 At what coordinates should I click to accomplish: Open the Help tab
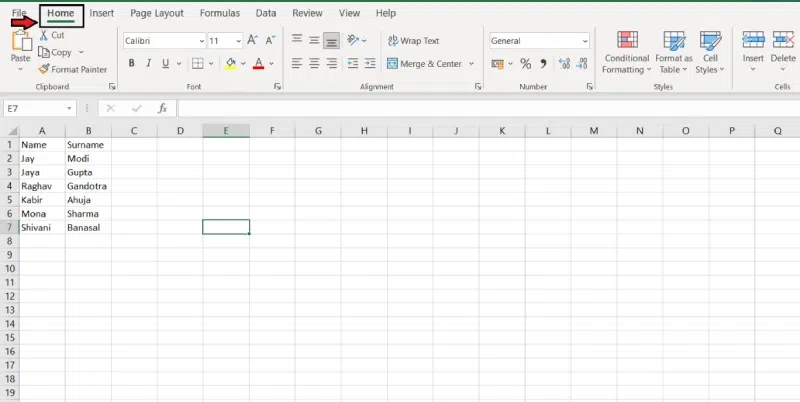click(x=386, y=13)
